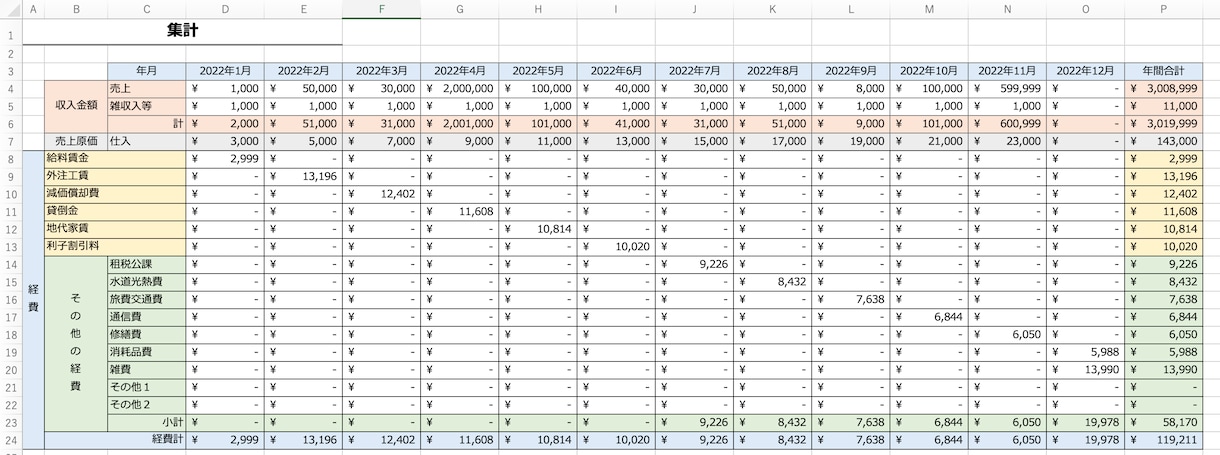Select the 減価償却費 row label
The width and height of the screenshot is (1220, 455).
[115, 193]
